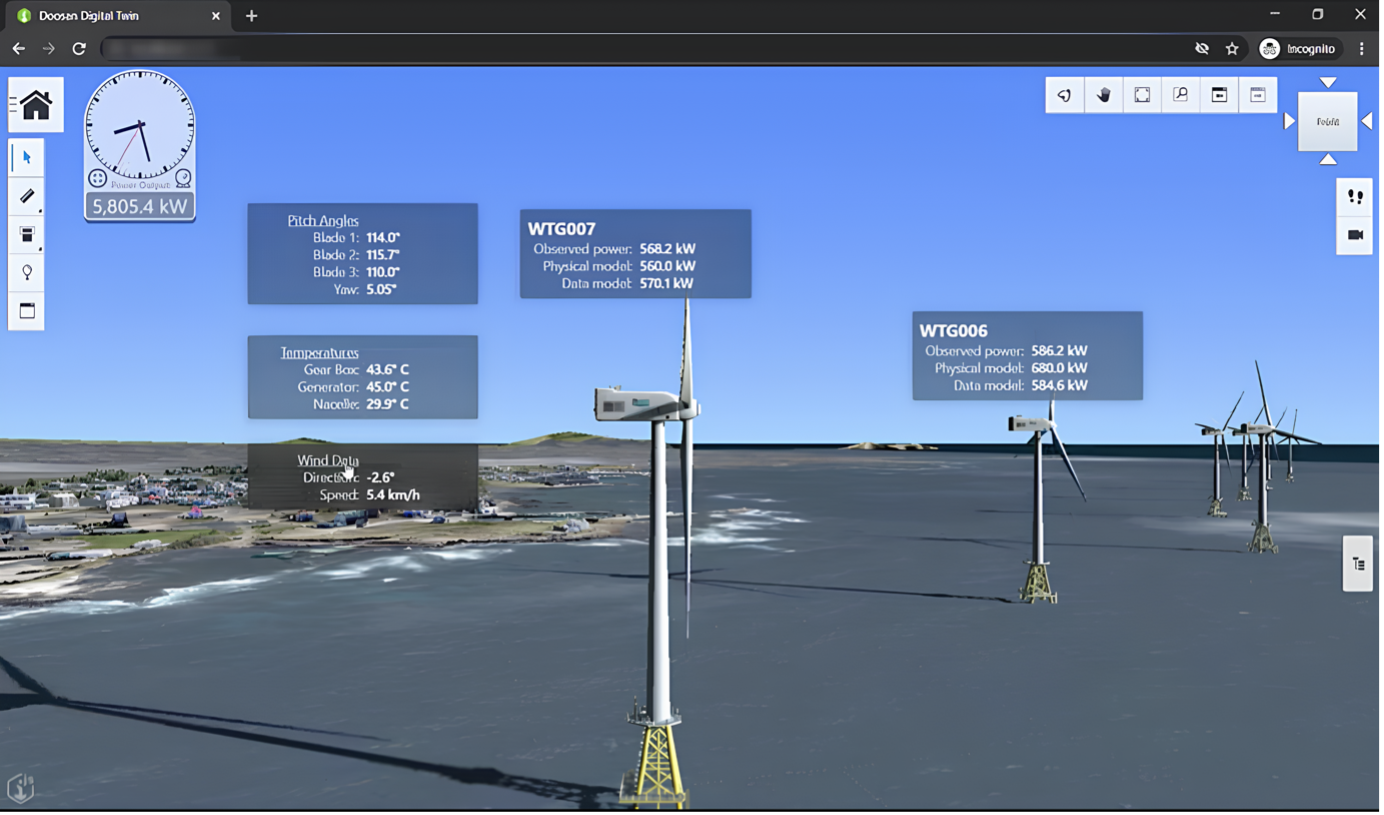The image size is (1384, 815).
Task: Activate the orbit tool in the top toolbar
Action: click(1065, 94)
